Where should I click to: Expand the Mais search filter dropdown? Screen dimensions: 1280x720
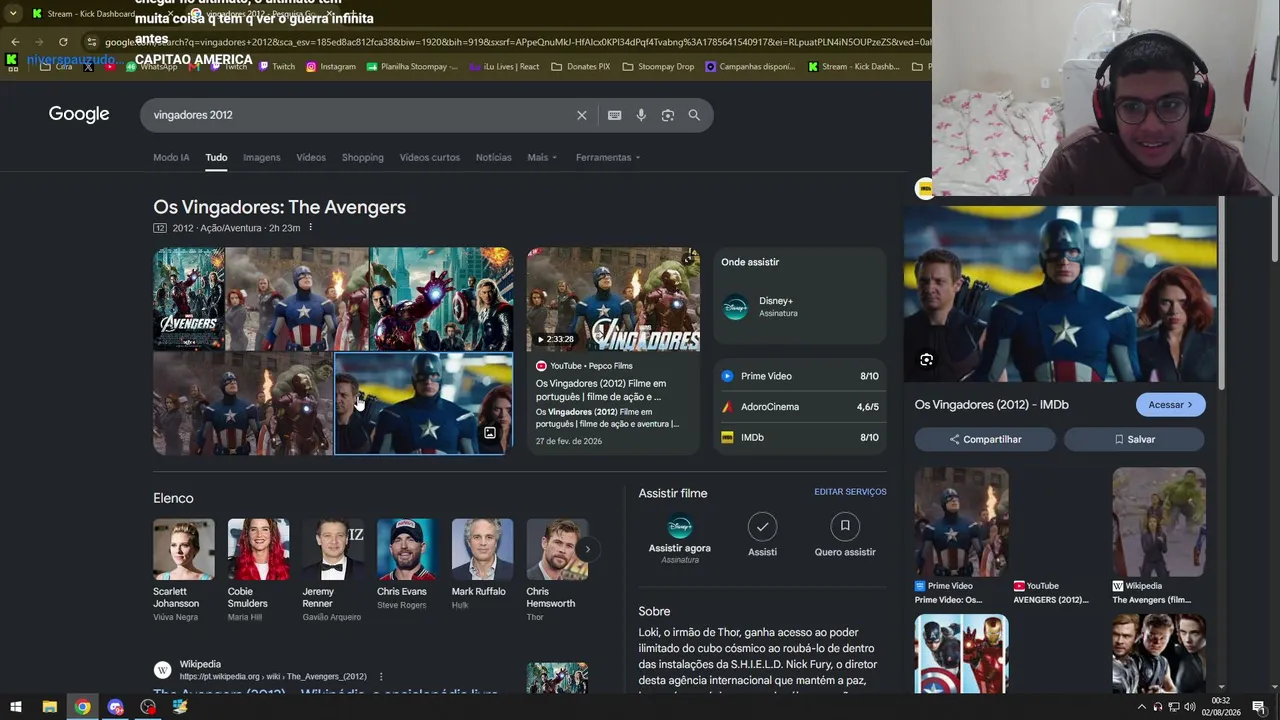pos(542,157)
